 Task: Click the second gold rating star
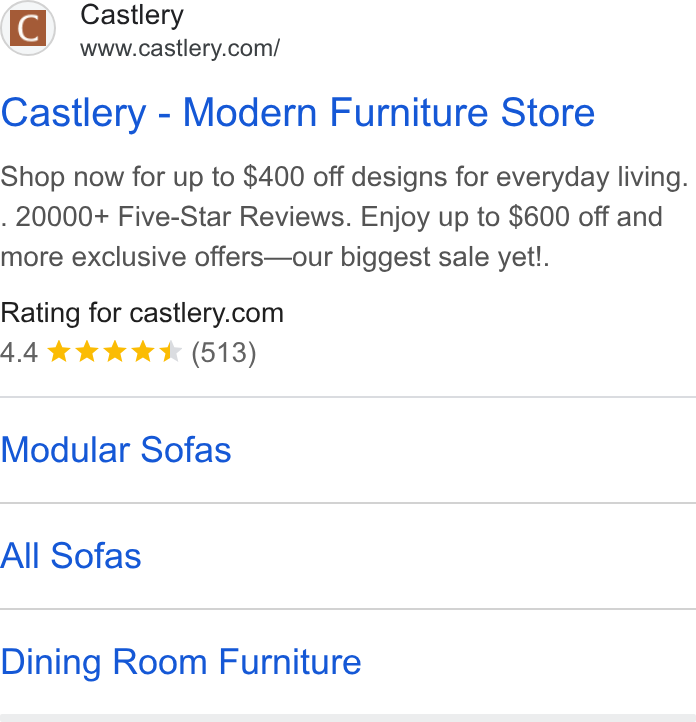[87, 352]
